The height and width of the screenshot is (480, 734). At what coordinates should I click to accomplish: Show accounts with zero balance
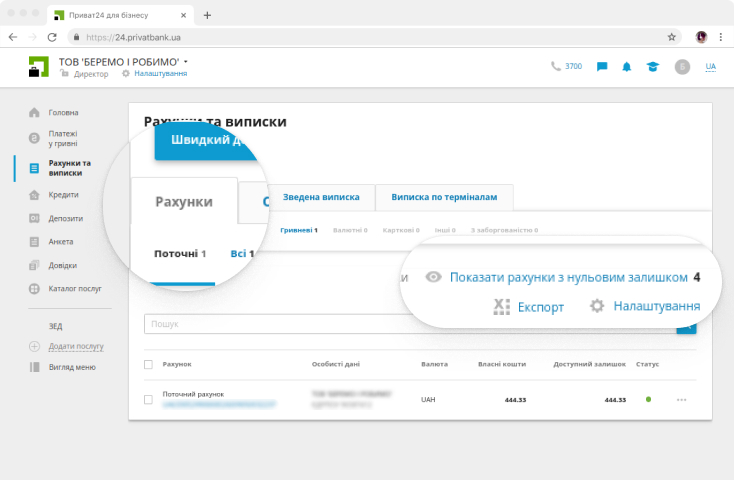click(568, 277)
